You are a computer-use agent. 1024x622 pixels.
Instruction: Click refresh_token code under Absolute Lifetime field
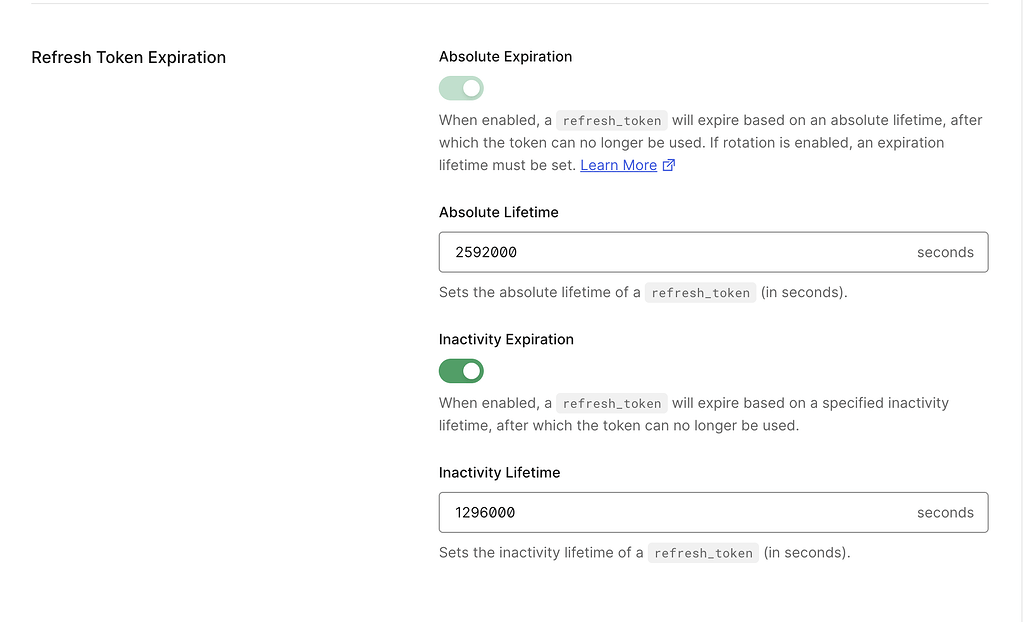pos(700,293)
